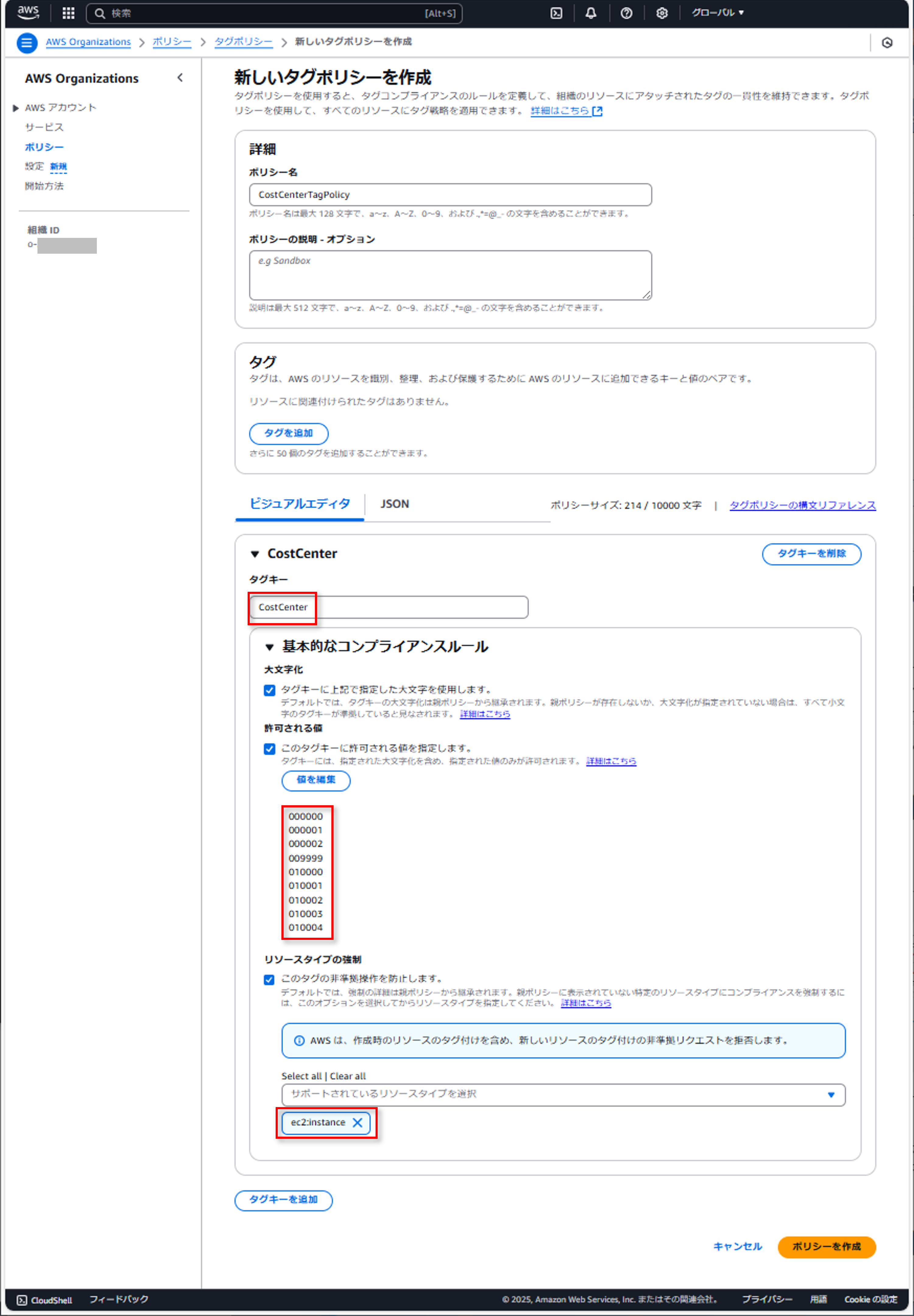The height and width of the screenshot is (1316, 914).
Task: Open the タグポリシーの構文リファレンス link
Action: 802,505
